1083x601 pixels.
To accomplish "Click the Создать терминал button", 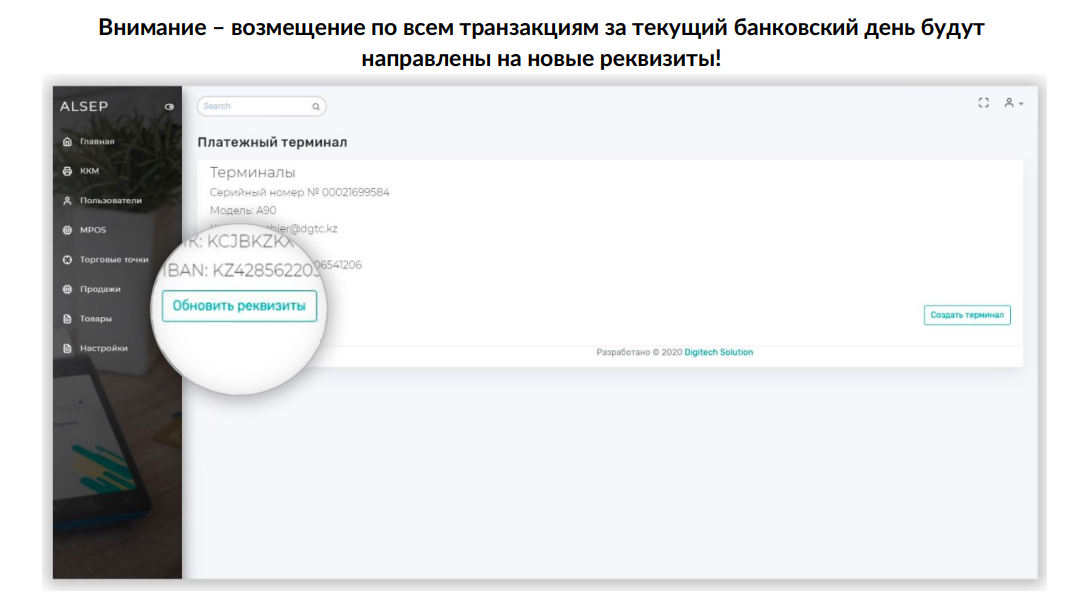I will pos(967,315).
